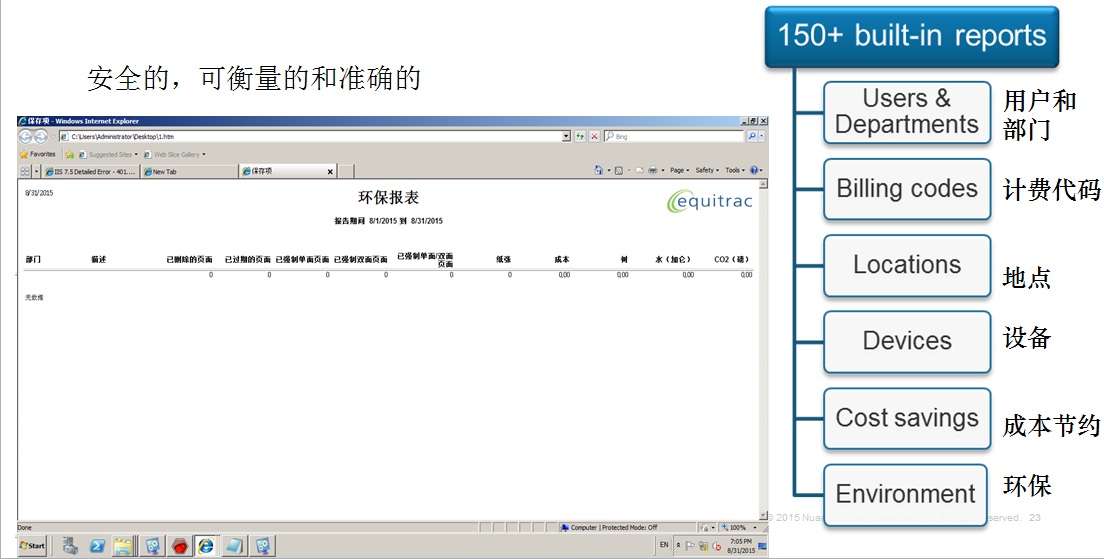Open Windows Explorer folder taskbar icon

tap(124, 546)
